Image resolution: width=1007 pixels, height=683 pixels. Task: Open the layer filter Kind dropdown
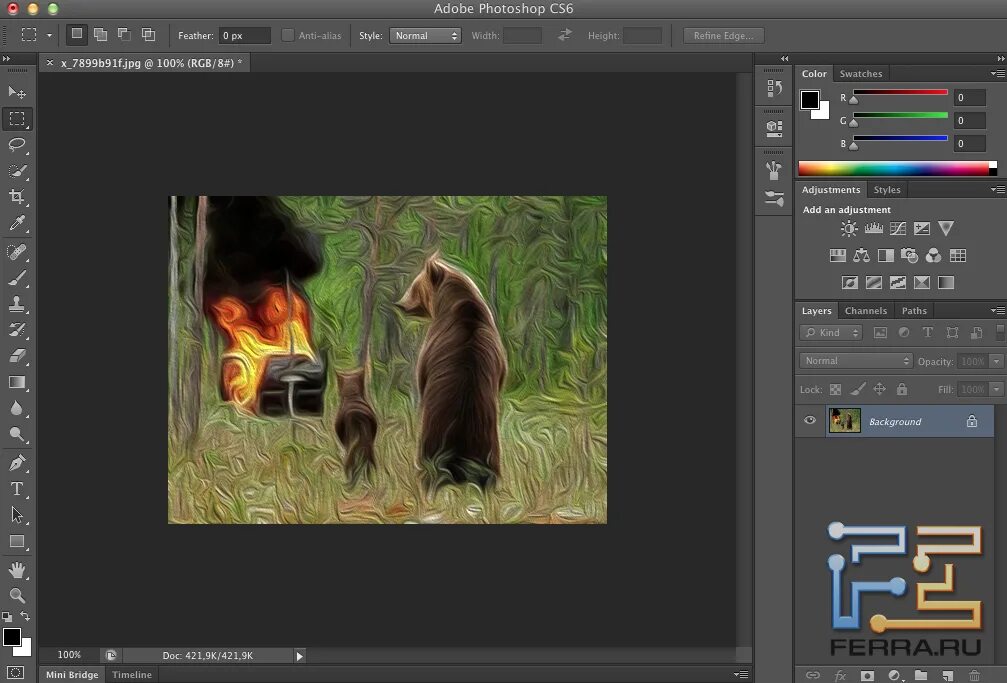[x=831, y=333]
